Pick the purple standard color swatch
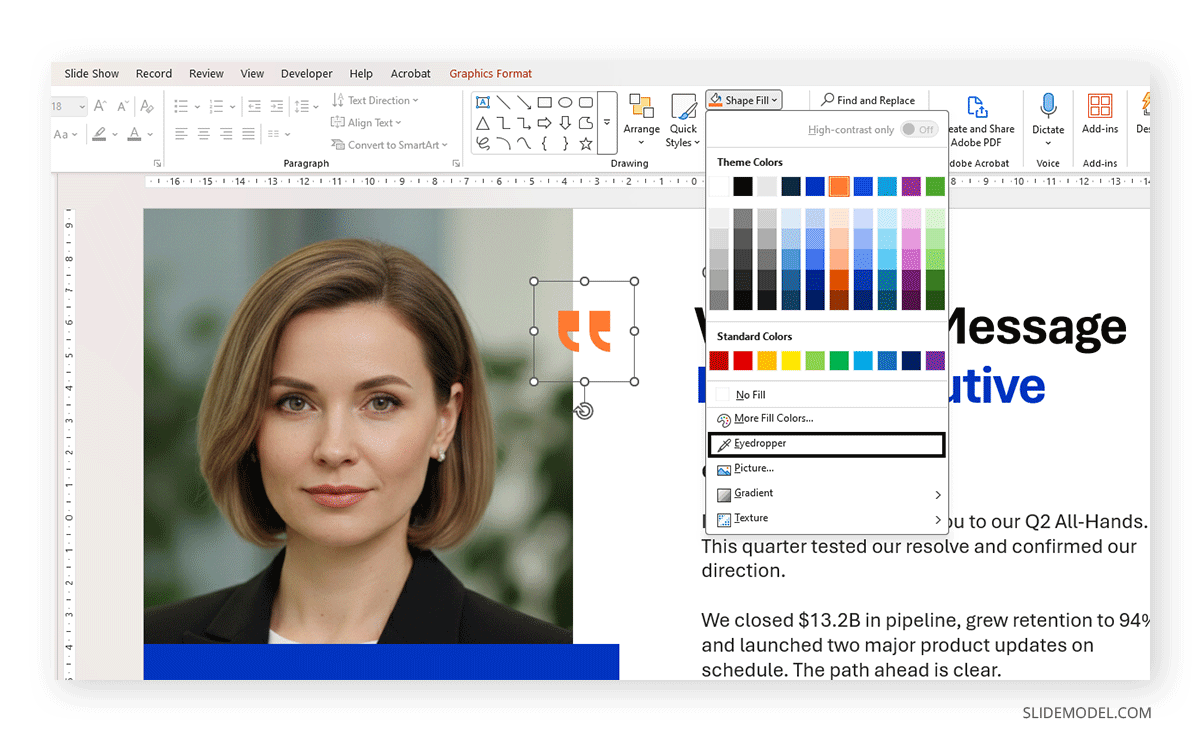This screenshot has width=1200, height=743. point(935,360)
